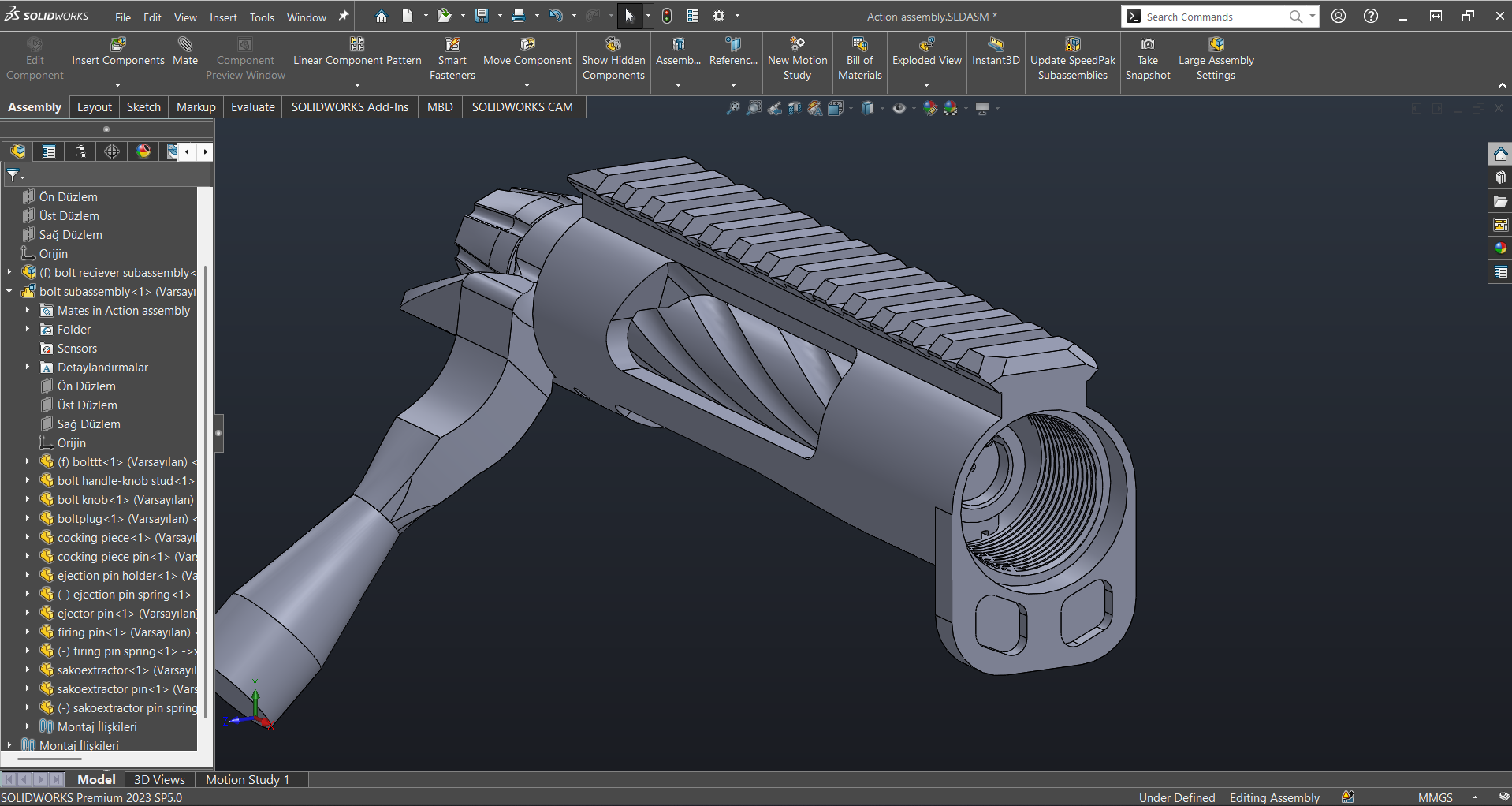Collapse the bolt subassembly tree node
This screenshot has height=806, width=1512.
click(9, 292)
